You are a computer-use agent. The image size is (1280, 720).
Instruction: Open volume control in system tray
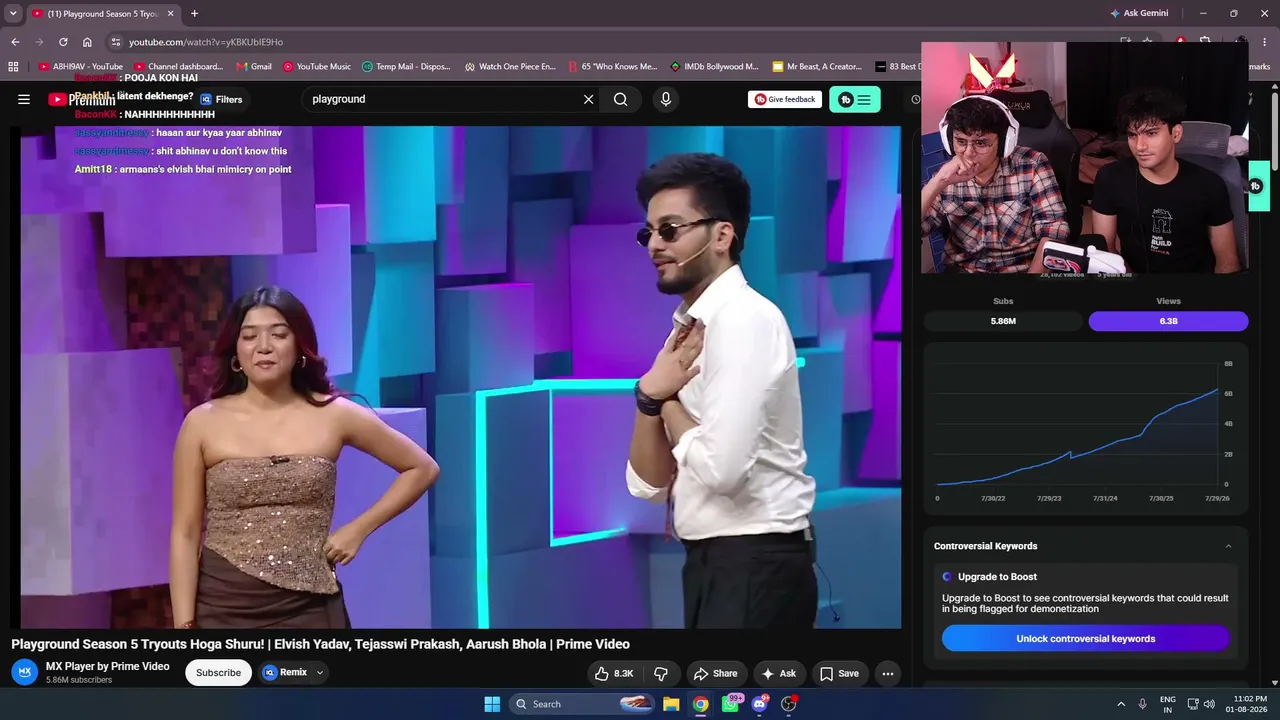coord(1209,704)
